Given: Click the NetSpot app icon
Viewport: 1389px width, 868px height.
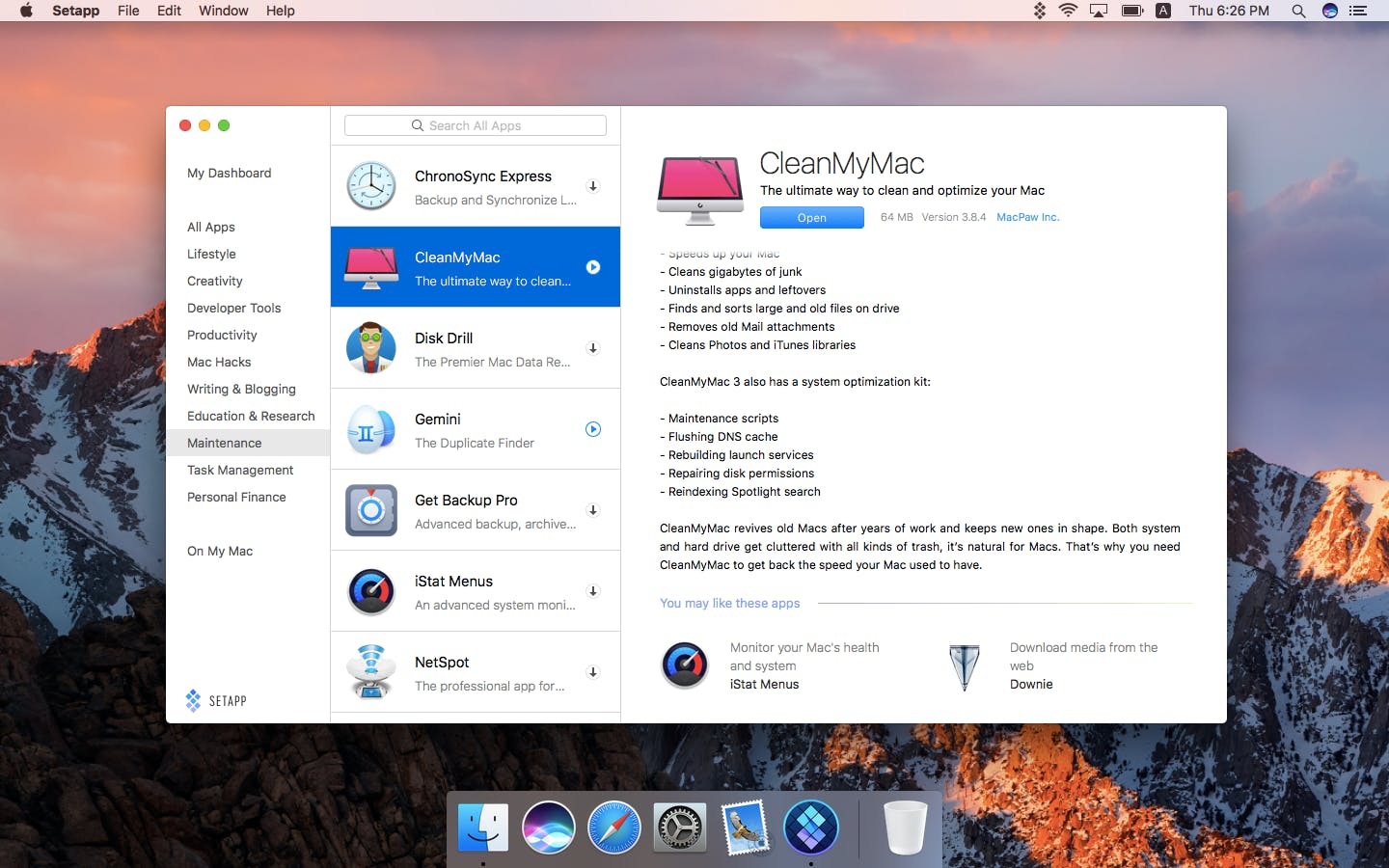Looking at the screenshot, I should point(371,672).
